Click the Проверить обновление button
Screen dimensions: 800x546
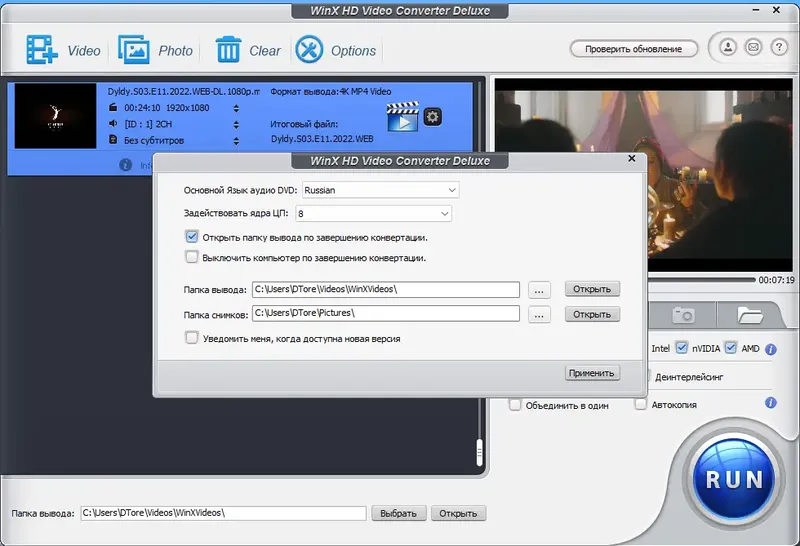(634, 49)
